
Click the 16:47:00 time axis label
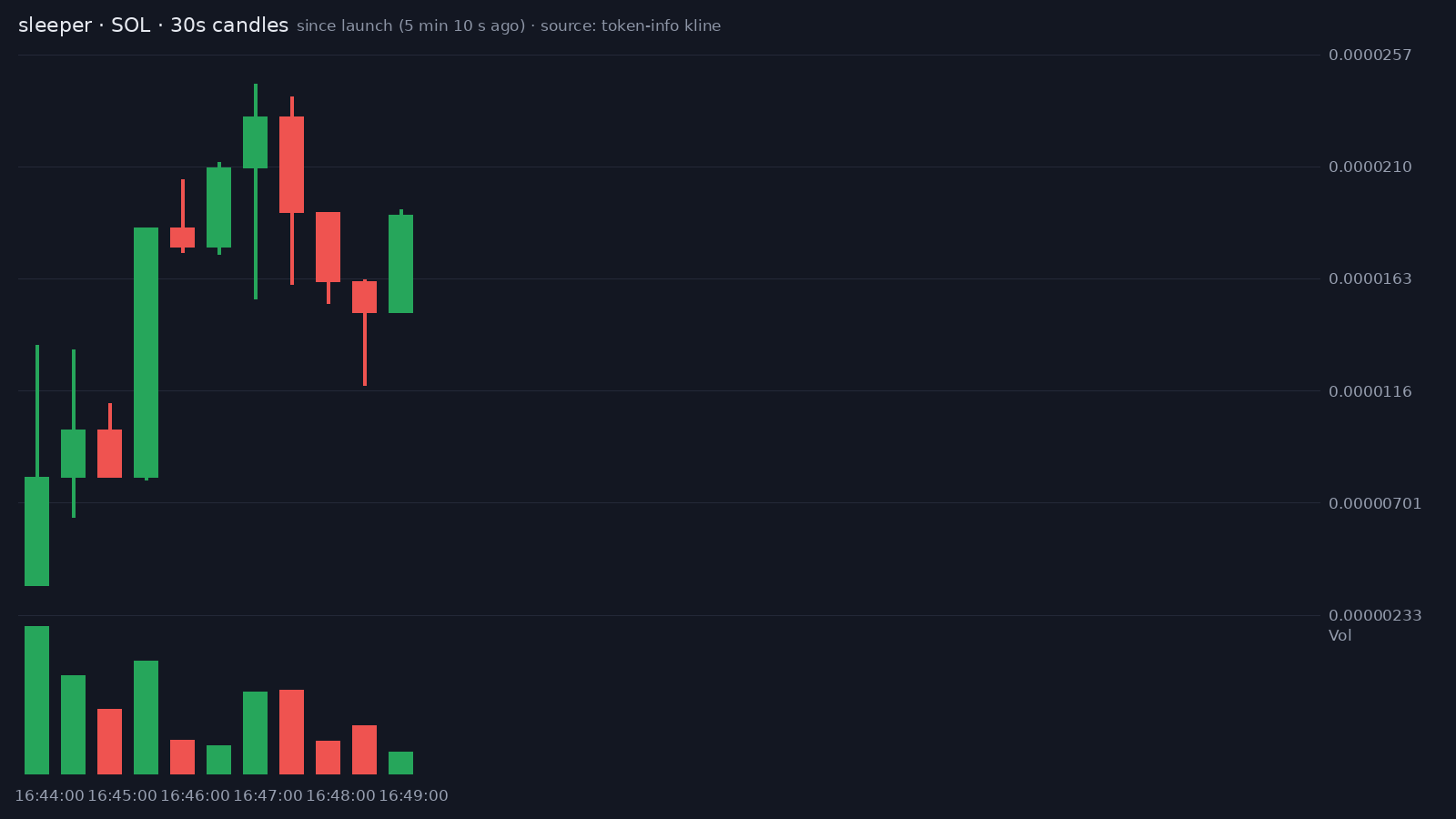268,795
